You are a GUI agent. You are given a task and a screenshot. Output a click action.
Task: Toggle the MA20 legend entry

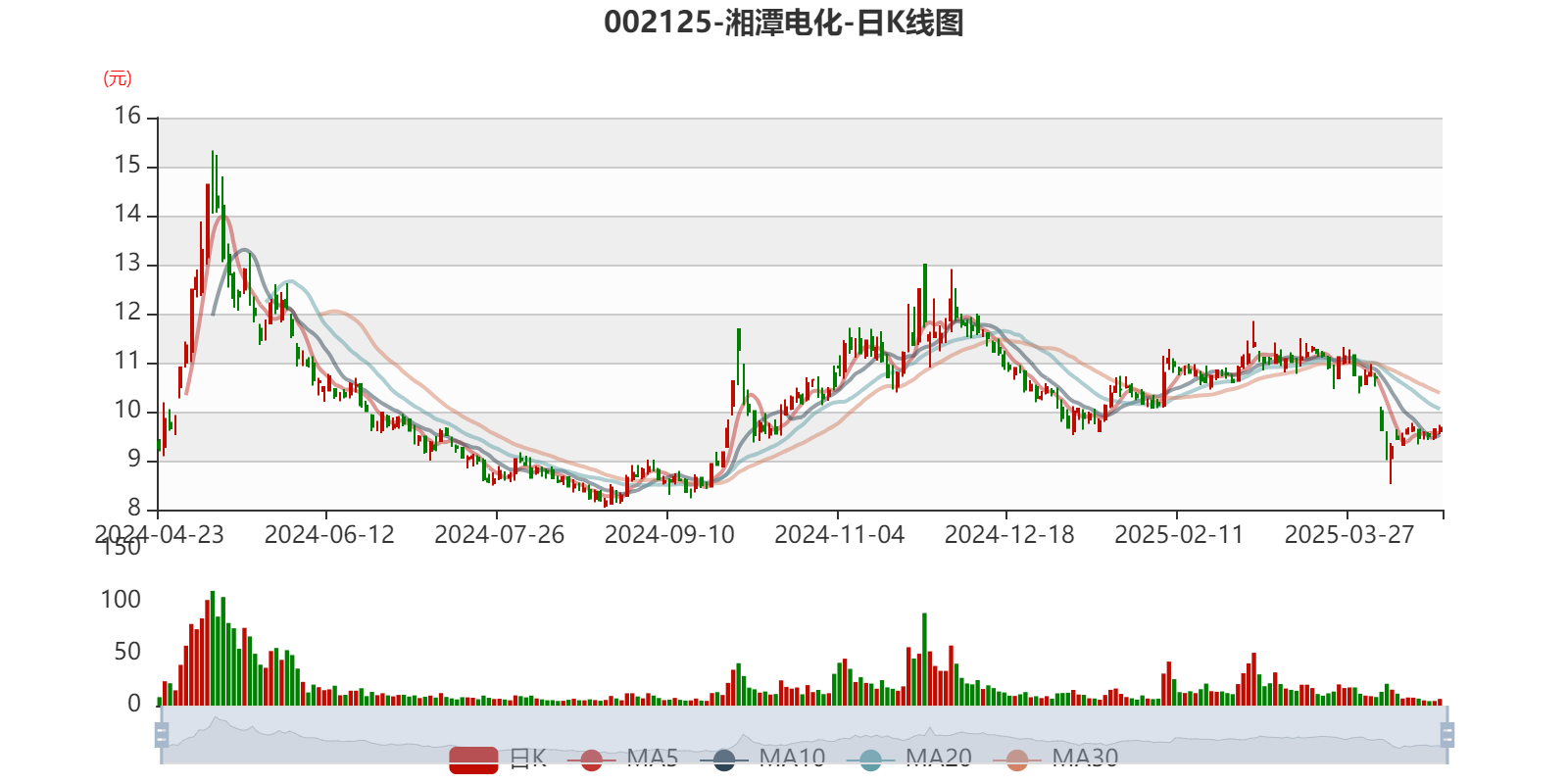pos(909,759)
